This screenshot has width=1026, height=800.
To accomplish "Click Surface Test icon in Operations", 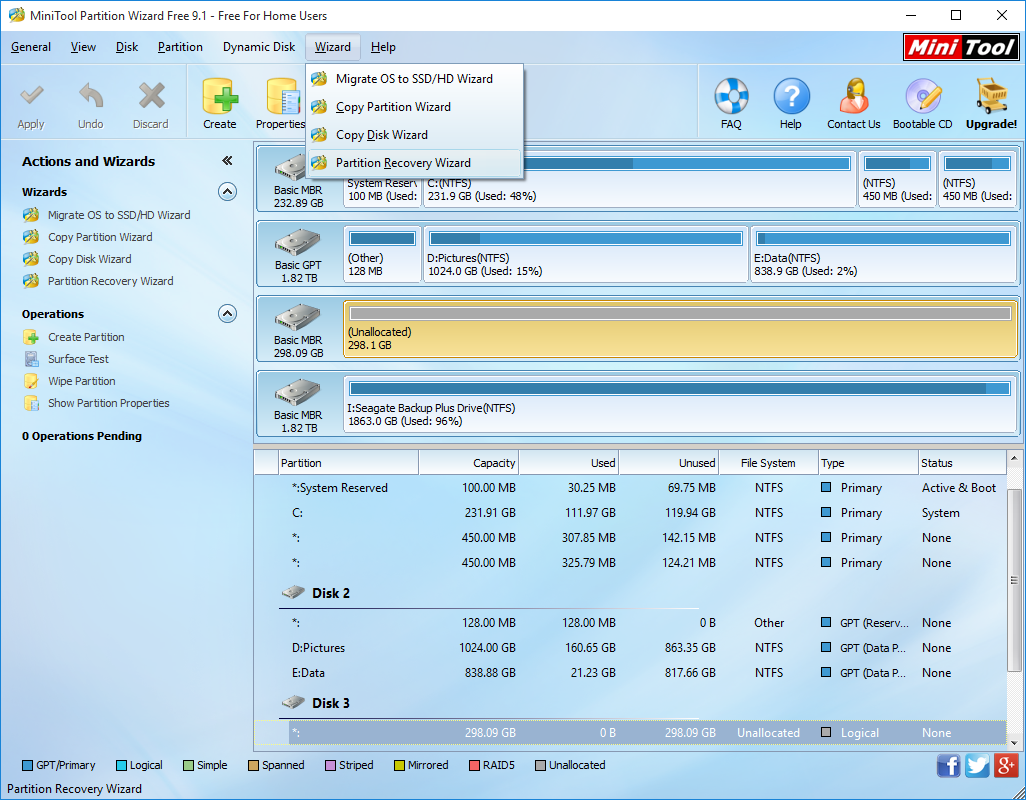I will point(31,358).
